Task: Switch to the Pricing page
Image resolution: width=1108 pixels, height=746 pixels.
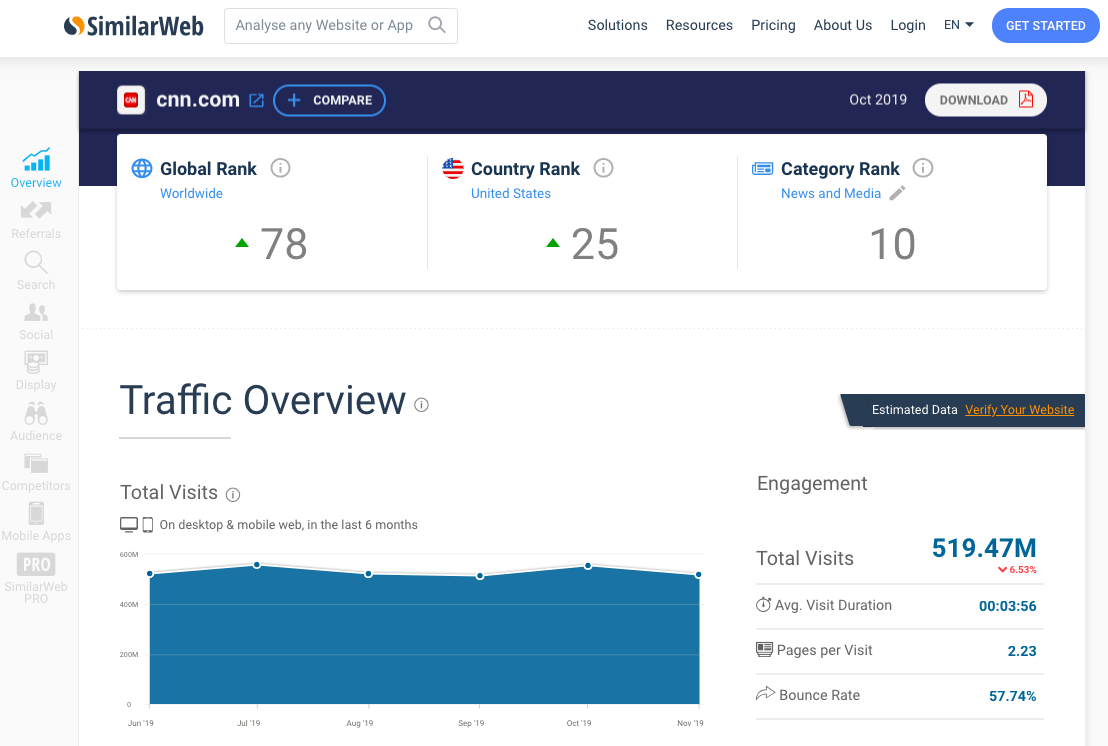Action: tap(773, 25)
